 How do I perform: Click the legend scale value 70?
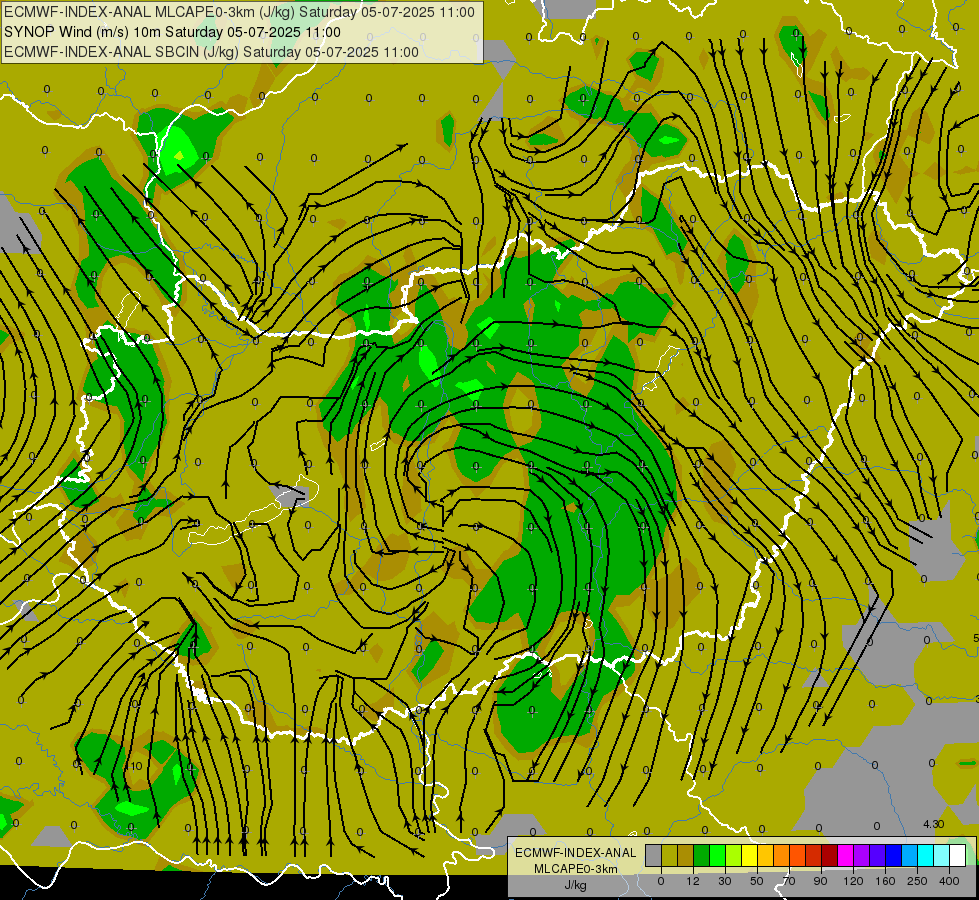pos(789,881)
